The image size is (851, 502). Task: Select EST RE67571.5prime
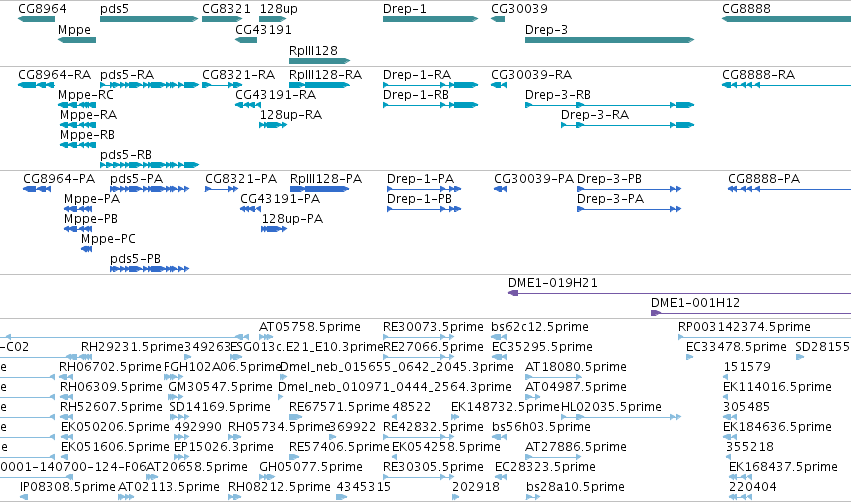pyautogui.click(x=295, y=417)
